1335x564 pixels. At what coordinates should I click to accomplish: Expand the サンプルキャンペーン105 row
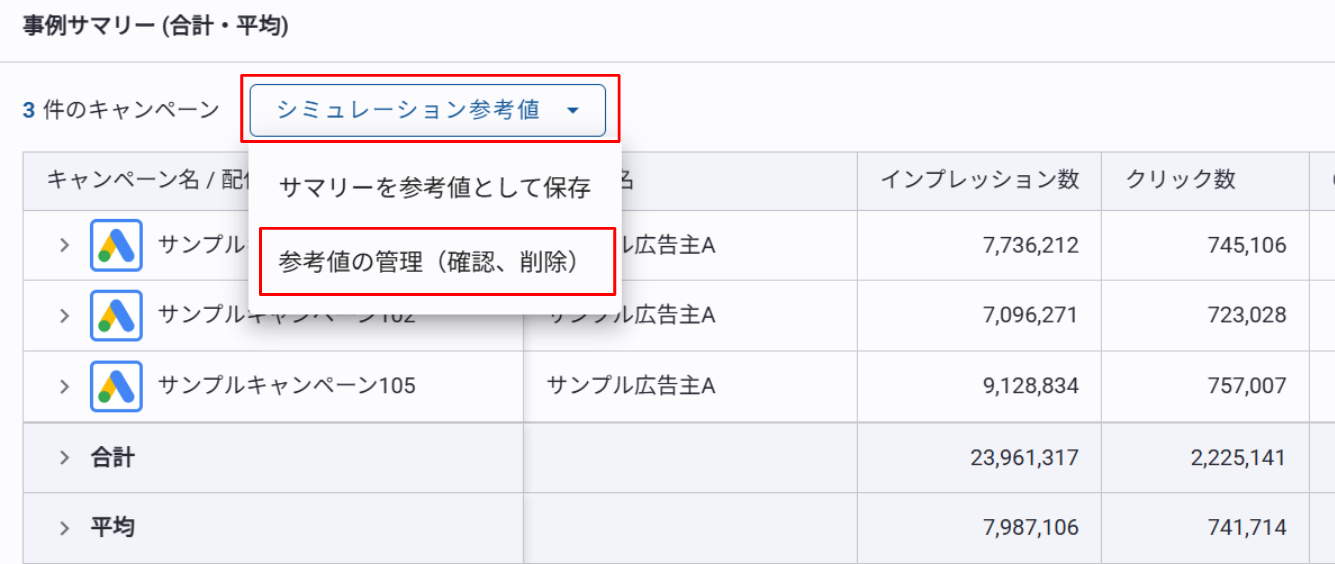64,386
